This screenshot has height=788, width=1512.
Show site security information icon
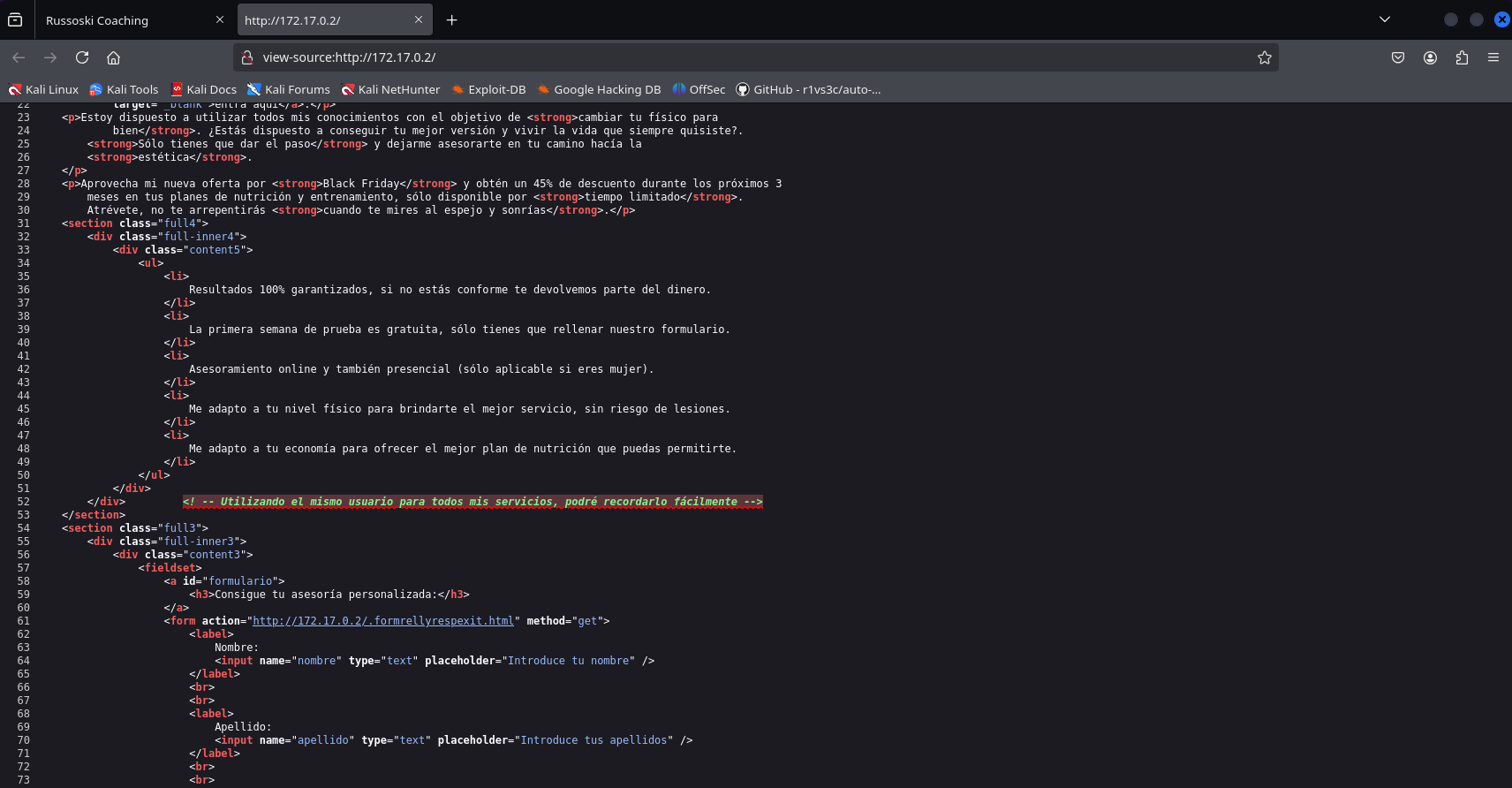tap(248, 57)
